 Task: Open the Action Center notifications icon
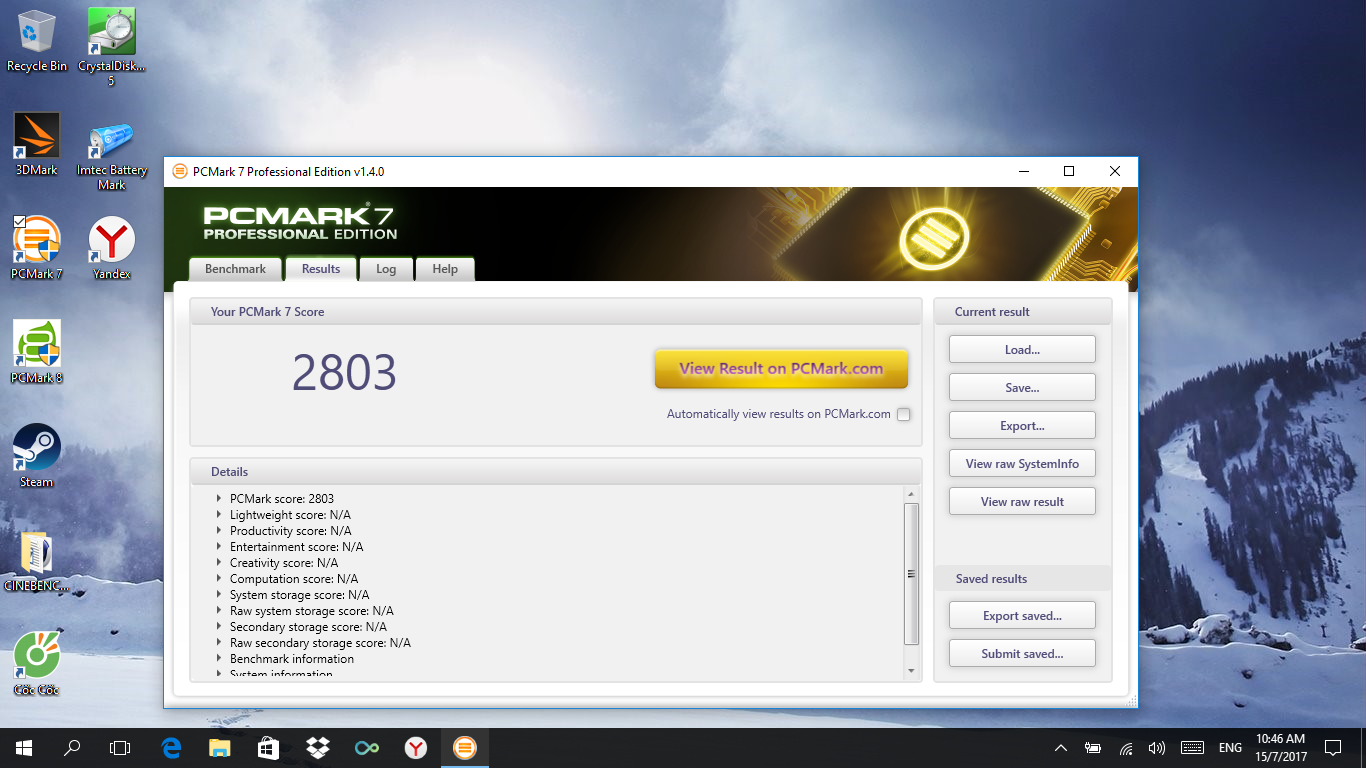pyautogui.click(x=1332, y=748)
